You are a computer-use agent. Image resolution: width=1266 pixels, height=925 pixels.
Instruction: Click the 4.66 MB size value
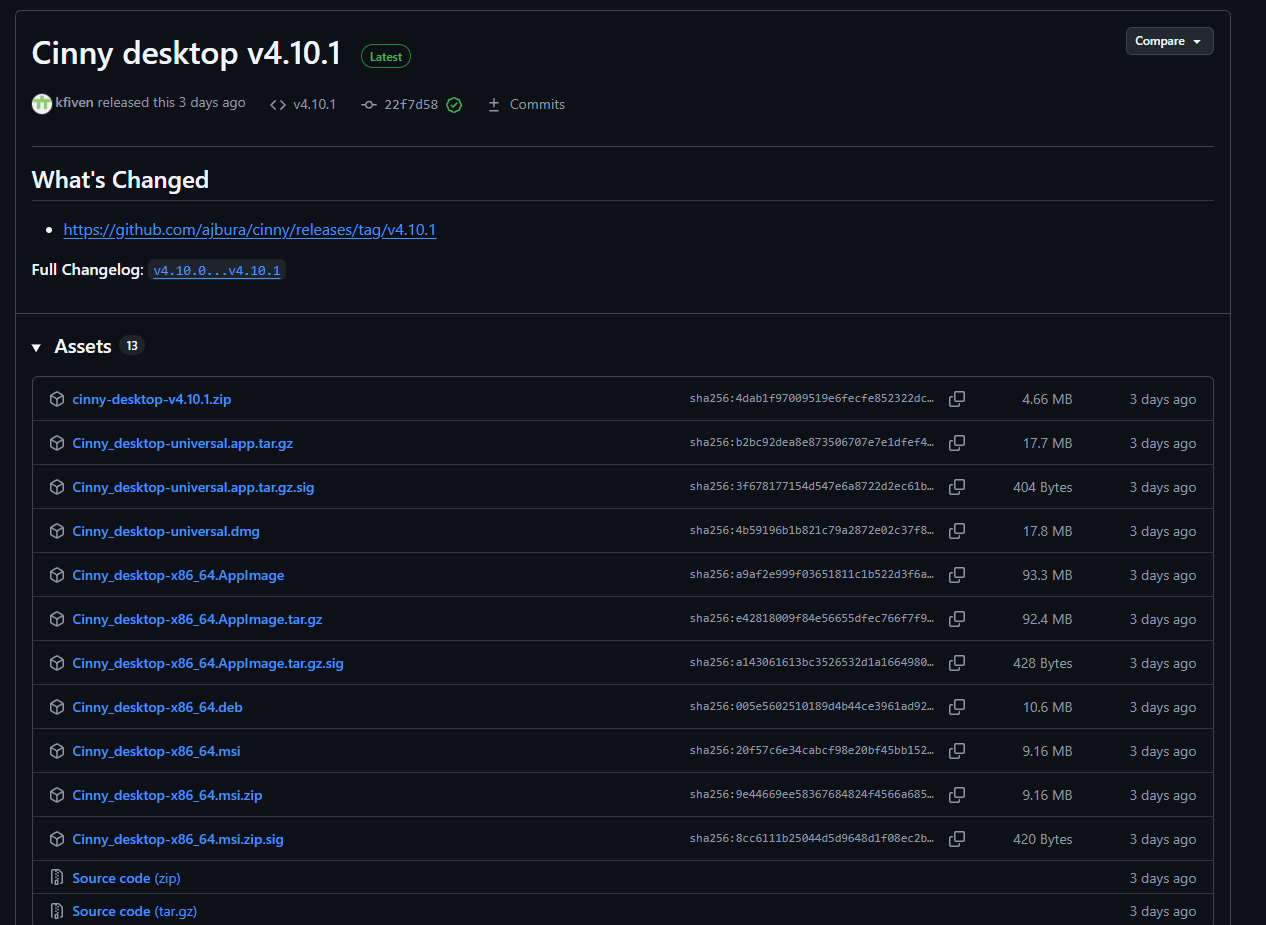(1047, 399)
